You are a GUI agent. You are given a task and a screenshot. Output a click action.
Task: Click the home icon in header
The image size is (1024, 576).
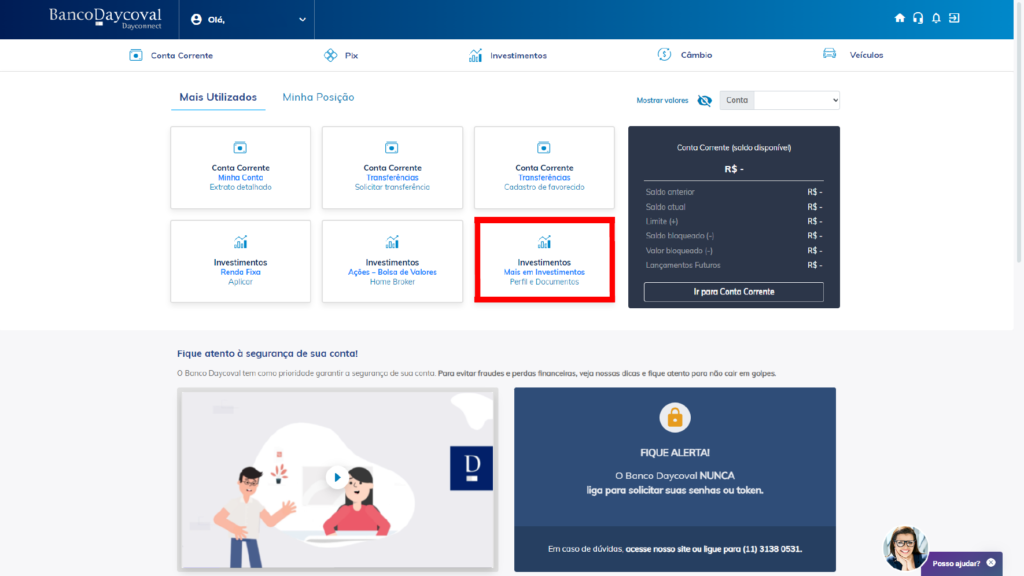(899, 18)
